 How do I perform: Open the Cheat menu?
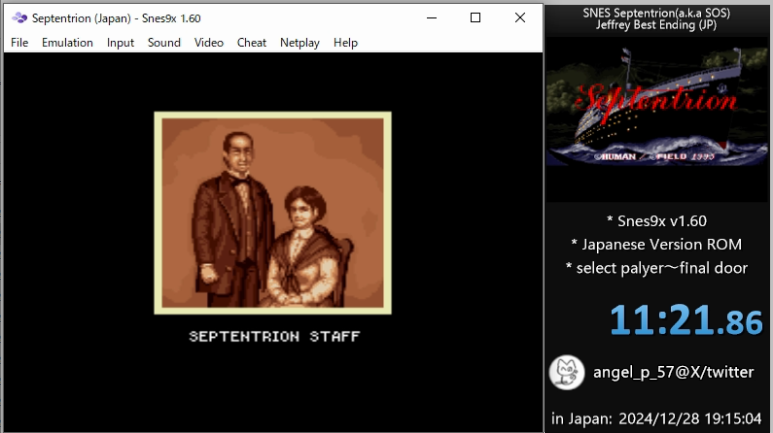(x=251, y=43)
